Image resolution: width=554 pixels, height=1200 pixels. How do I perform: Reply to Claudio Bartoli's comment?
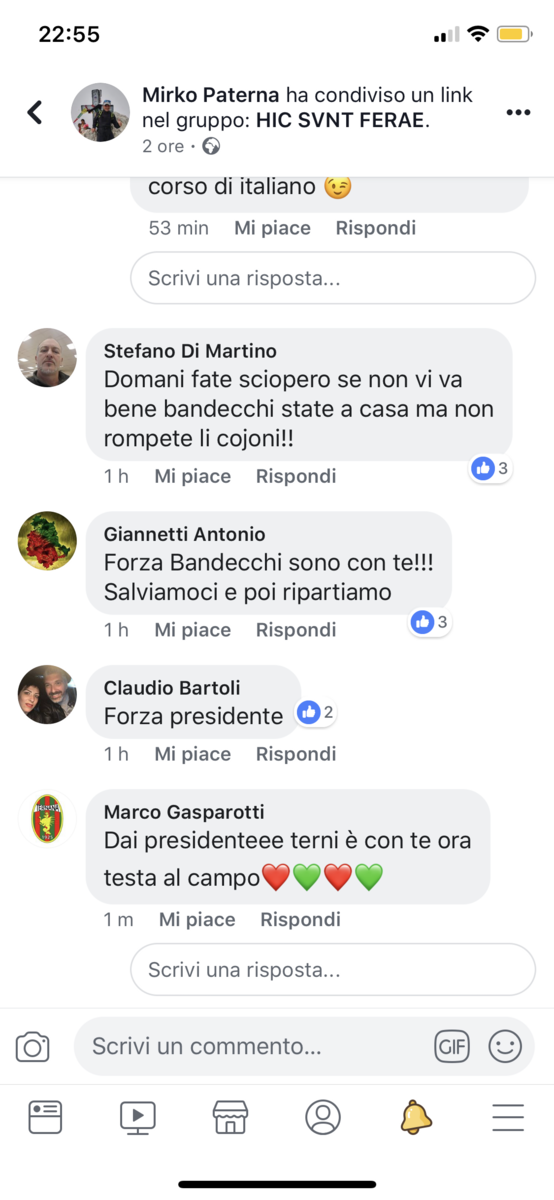click(296, 754)
